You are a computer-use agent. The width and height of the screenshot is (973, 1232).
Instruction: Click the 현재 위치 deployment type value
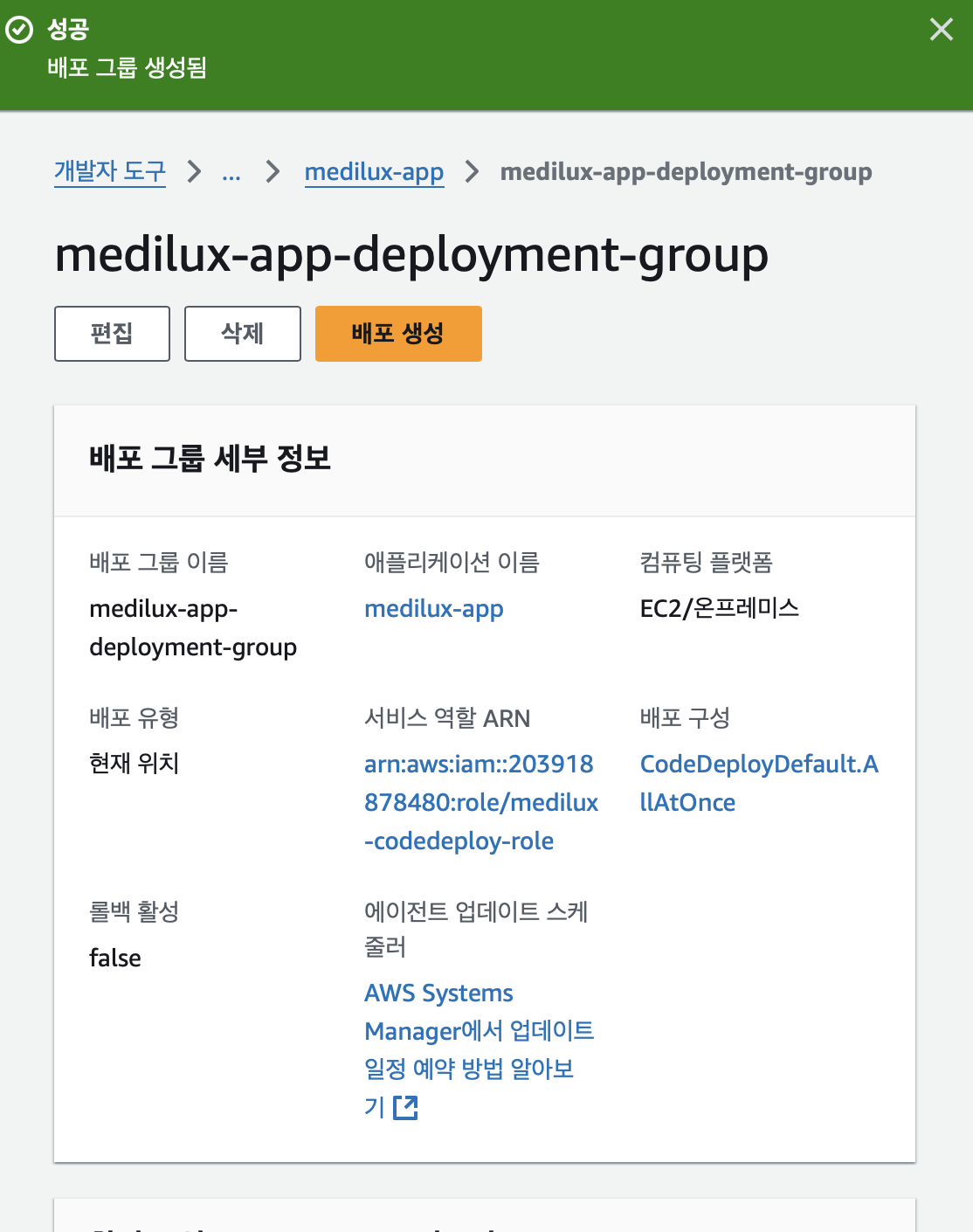point(133,764)
